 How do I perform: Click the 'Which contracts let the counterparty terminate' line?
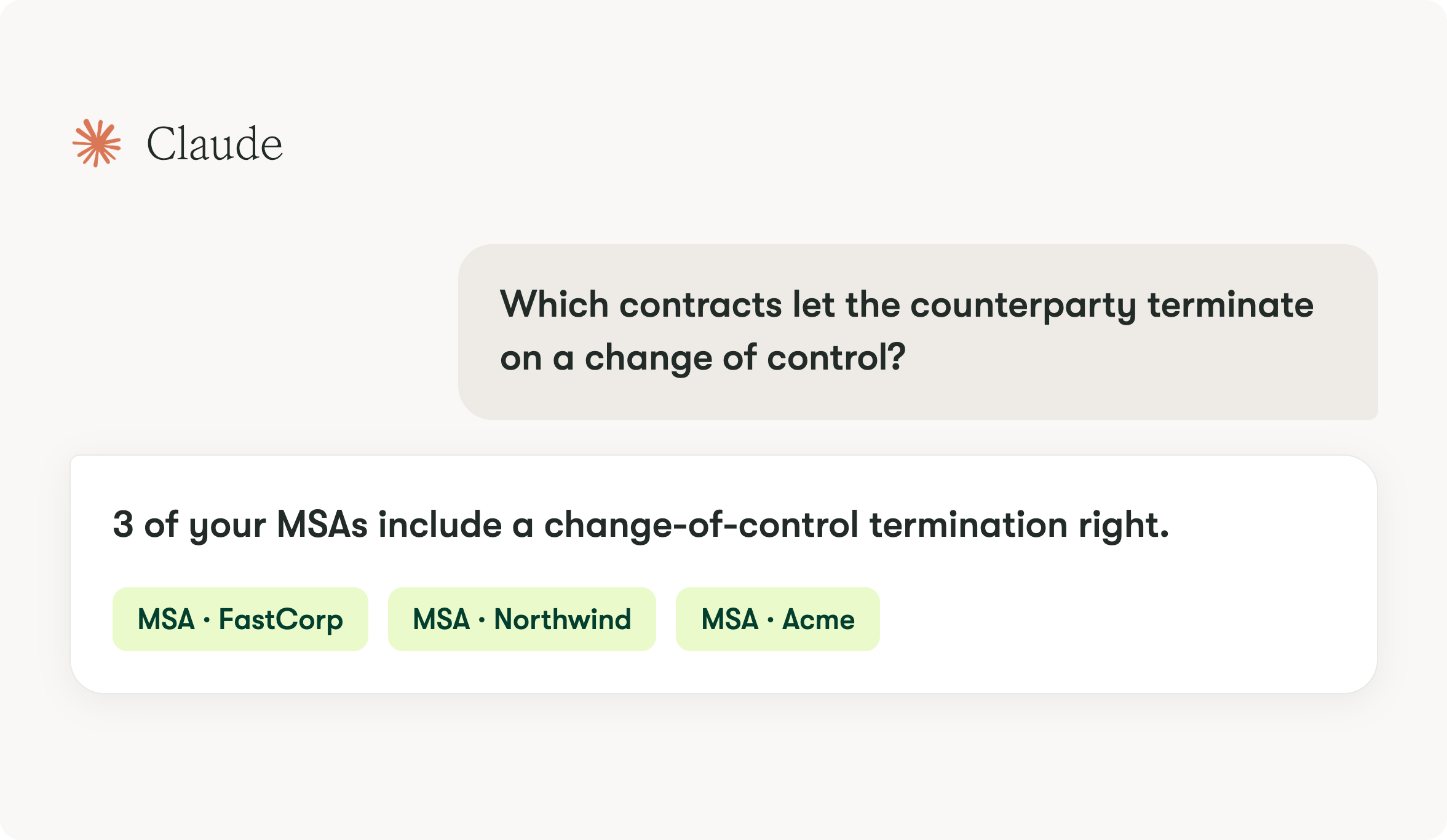click(906, 306)
